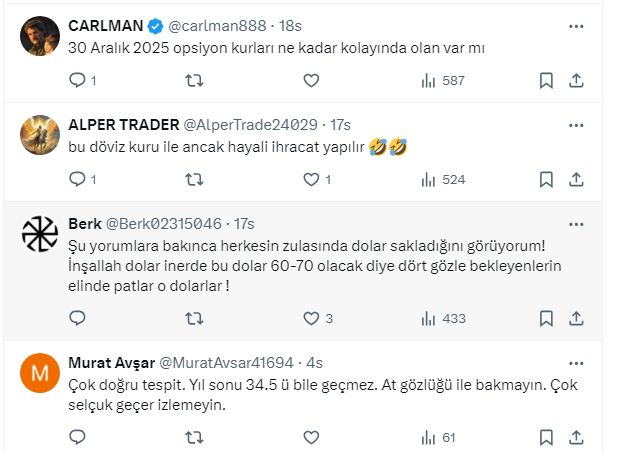View stats on Murat Avşar's tweet

(430, 437)
